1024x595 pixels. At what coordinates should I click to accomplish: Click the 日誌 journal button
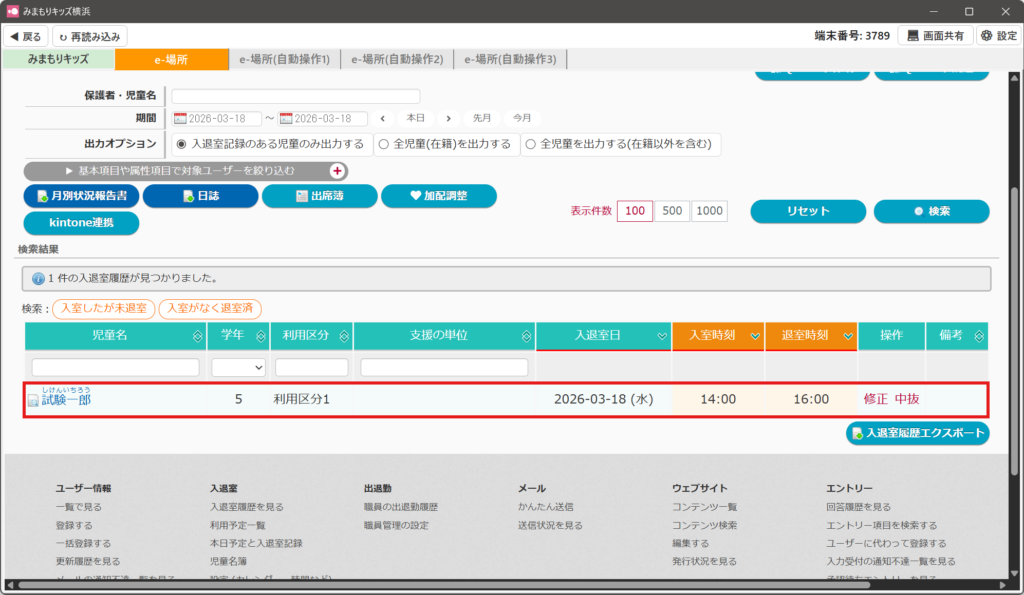[x=200, y=196]
